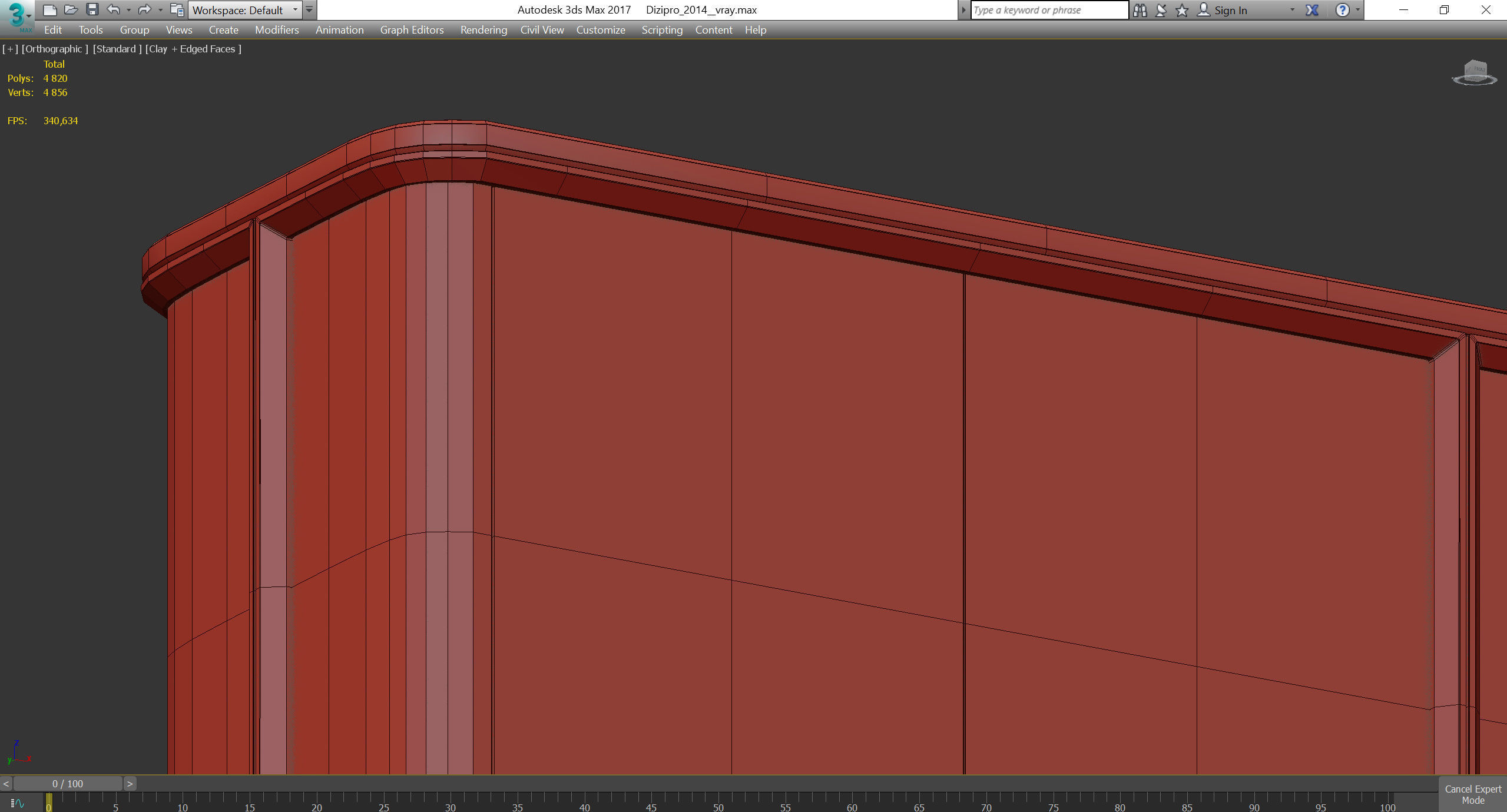Click the Open File folder icon
The width and height of the screenshot is (1507, 812).
click(x=71, y=10)
